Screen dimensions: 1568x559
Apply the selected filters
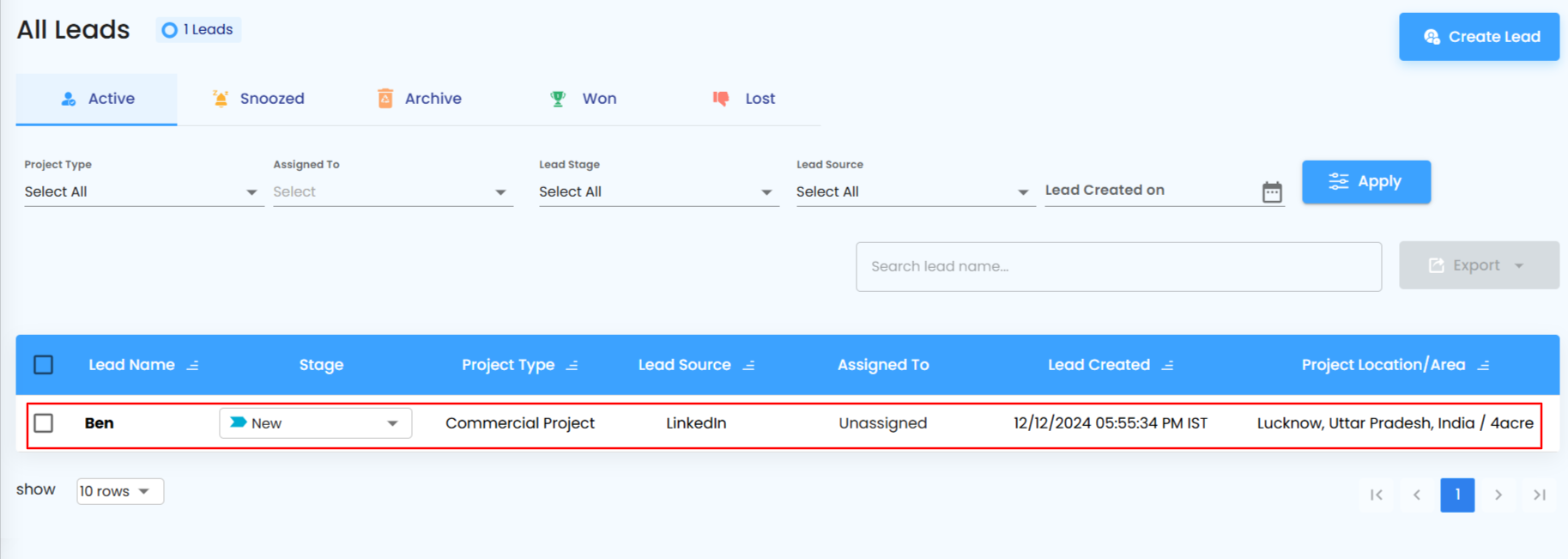click(1365, 182)
